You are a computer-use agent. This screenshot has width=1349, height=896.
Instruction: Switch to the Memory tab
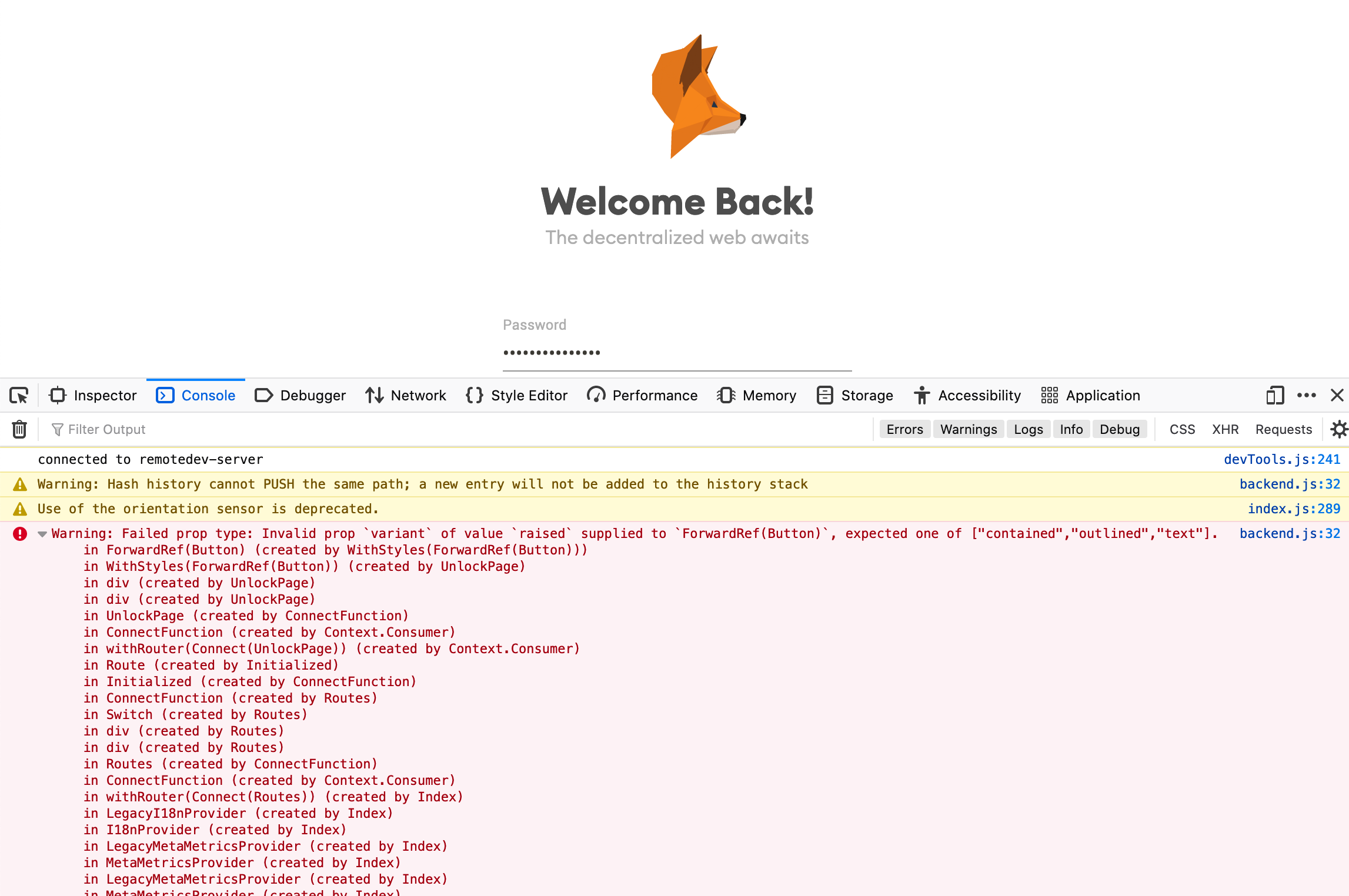point(757,396)
